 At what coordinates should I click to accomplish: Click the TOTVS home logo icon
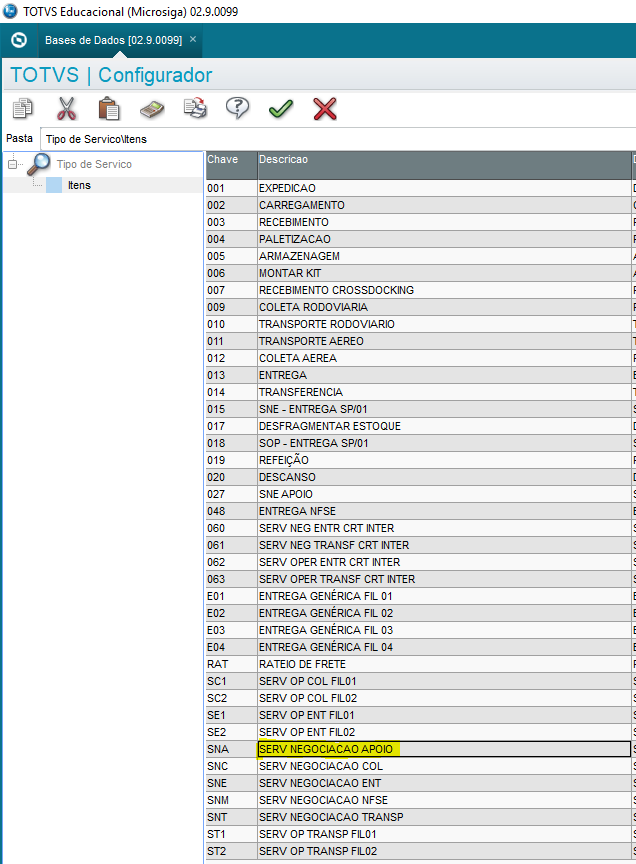pyautogui.click(x=19, y=40)
